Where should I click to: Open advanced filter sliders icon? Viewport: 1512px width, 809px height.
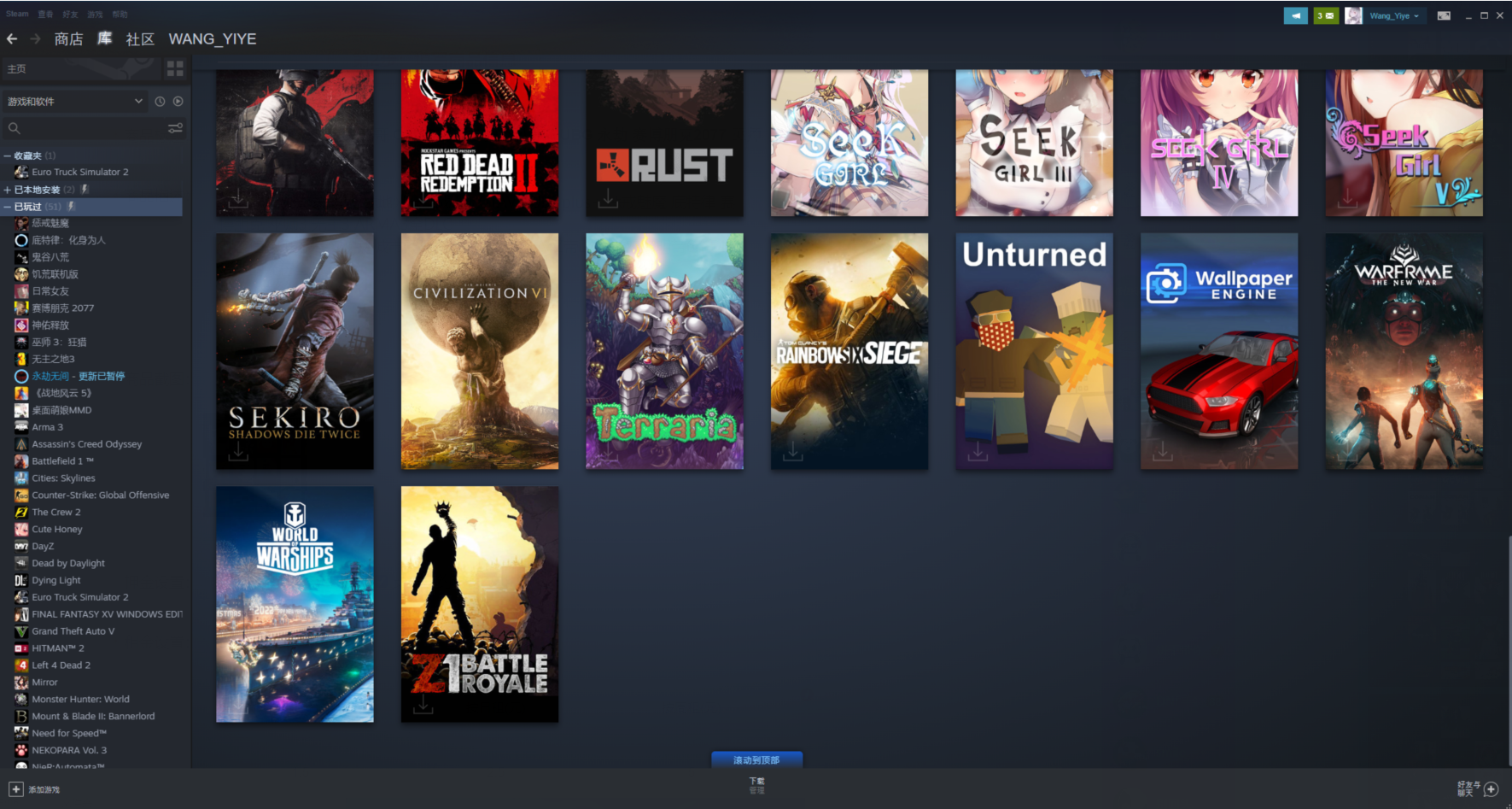coord(175,128)
